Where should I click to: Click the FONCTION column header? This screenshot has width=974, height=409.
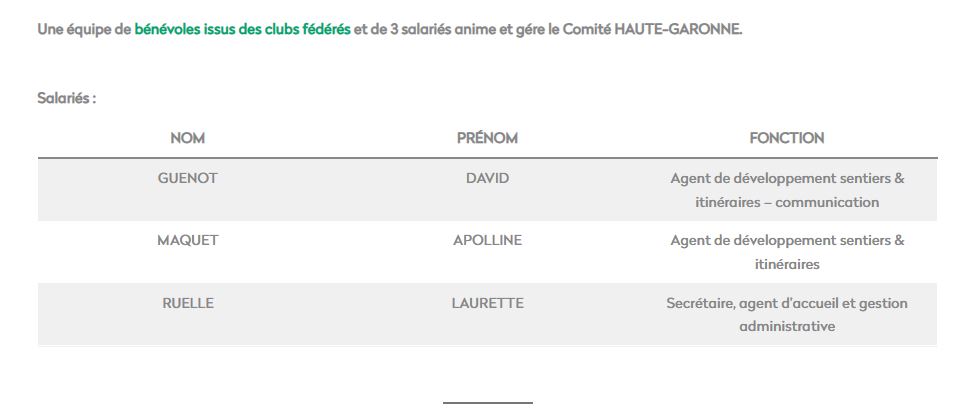[787, 138]
